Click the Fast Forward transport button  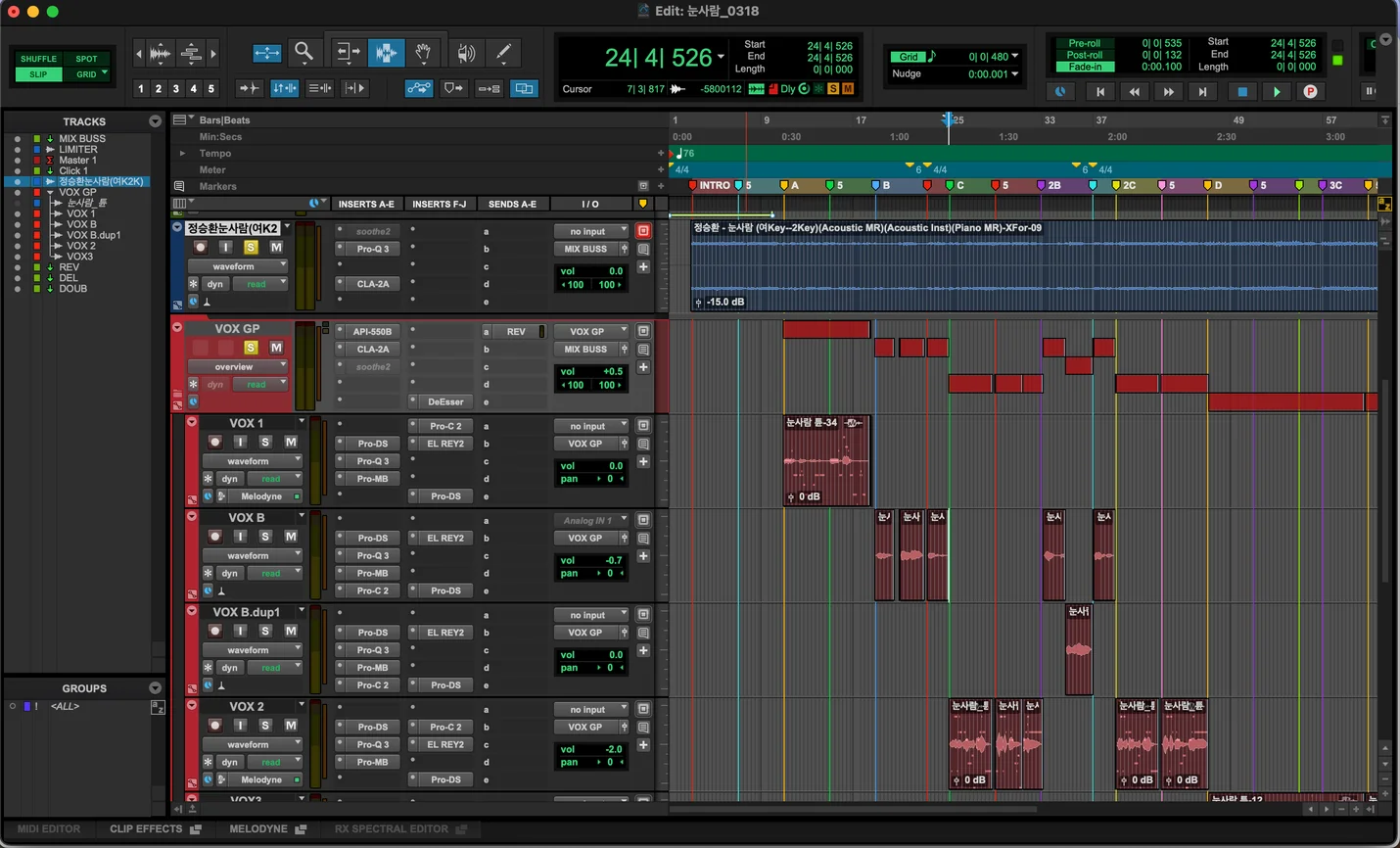[x=1168, y=91]
